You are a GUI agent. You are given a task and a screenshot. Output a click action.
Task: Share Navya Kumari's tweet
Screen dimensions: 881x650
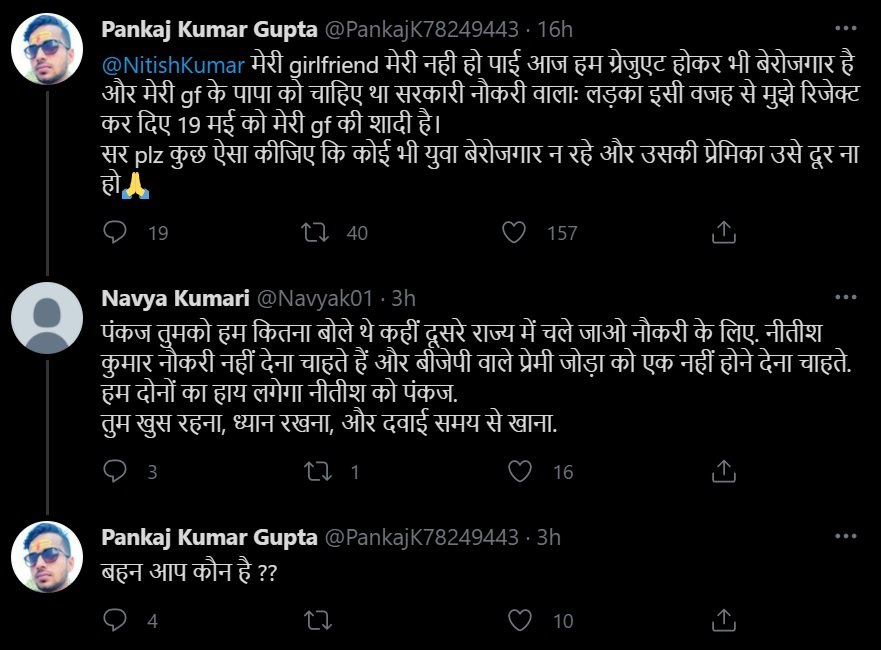point(722,472)
